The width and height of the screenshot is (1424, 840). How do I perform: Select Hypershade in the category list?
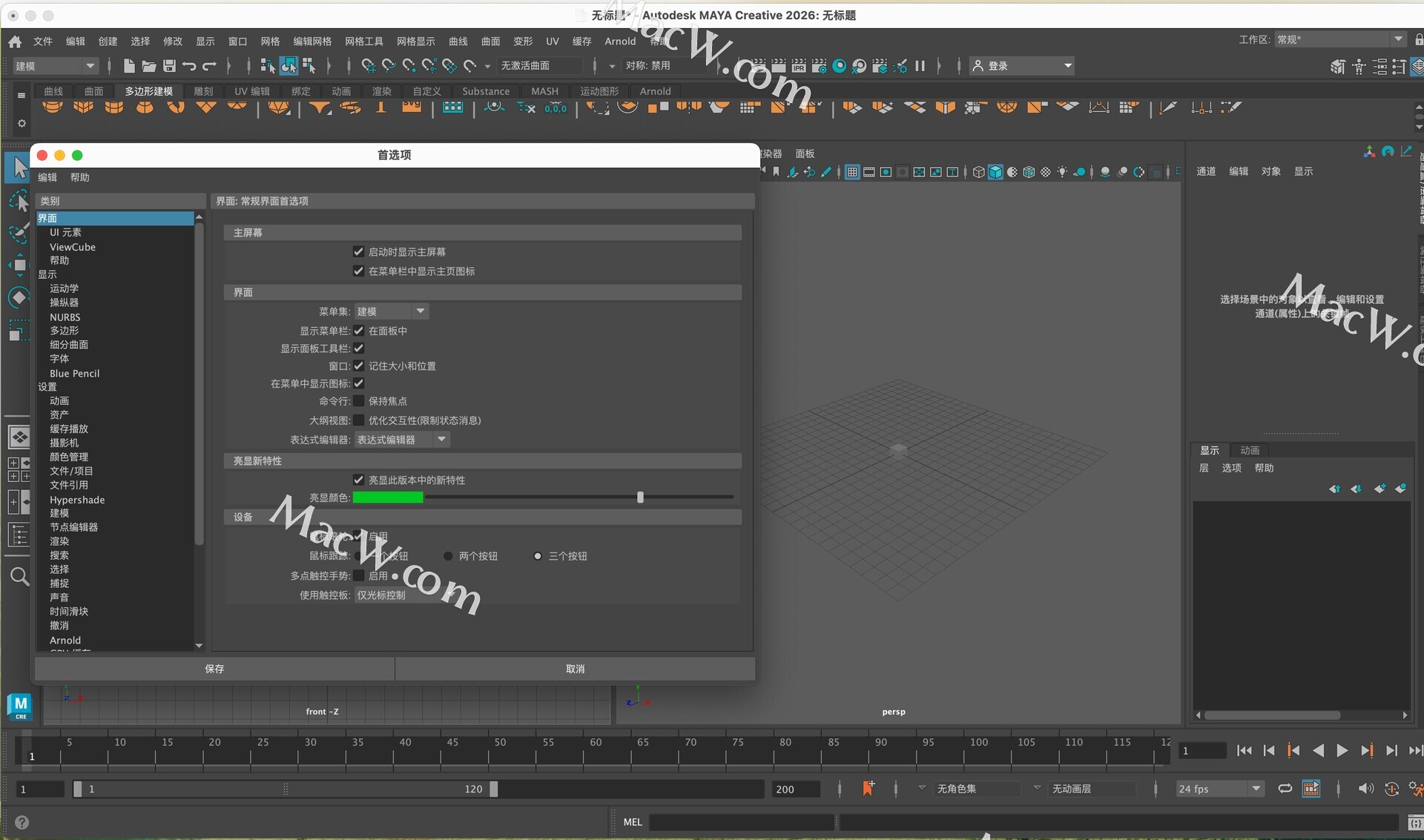tap(77, 500)
